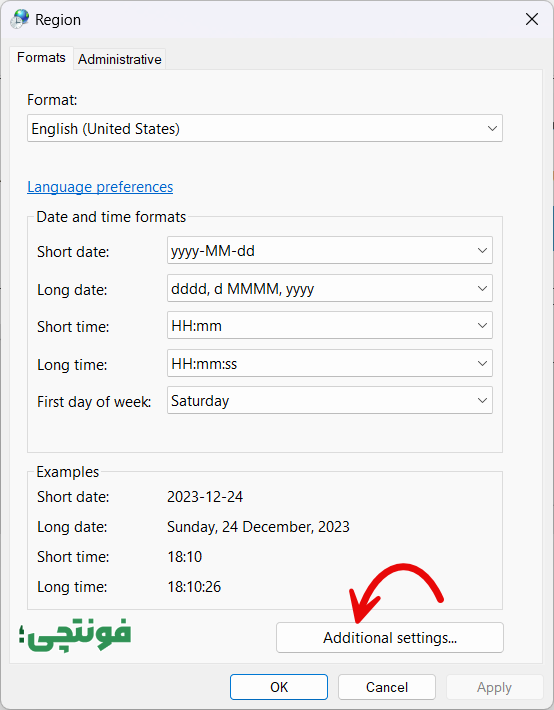Switch to the Administrative tab
The width and height of the screenshot is (554, 710).
coord(120,59)
